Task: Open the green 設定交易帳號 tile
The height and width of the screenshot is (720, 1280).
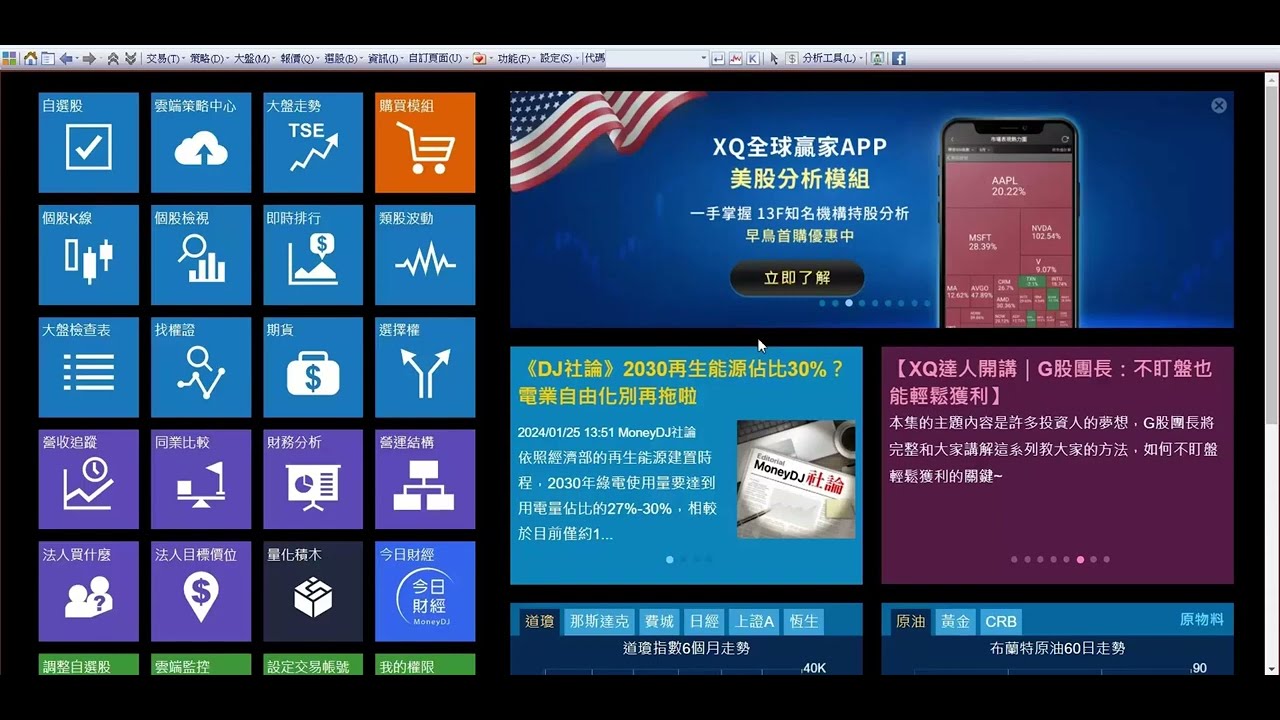Action: coord(313,665)
